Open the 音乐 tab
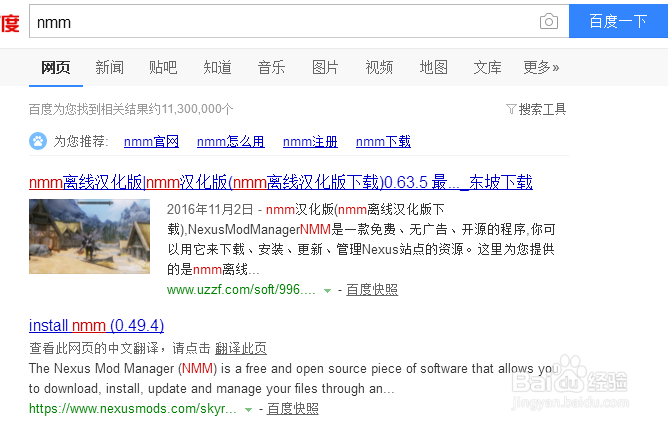 click(271, 67)
